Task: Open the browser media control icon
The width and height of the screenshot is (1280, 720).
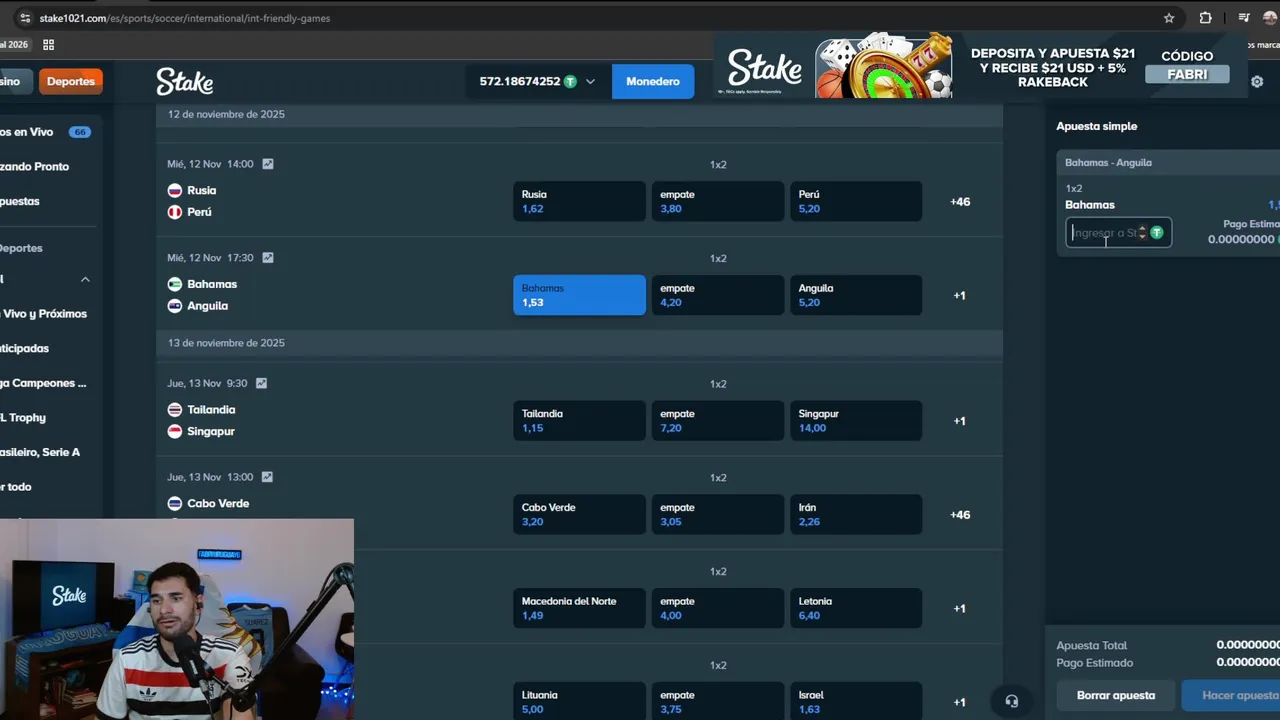Action: click(1244, 18)
